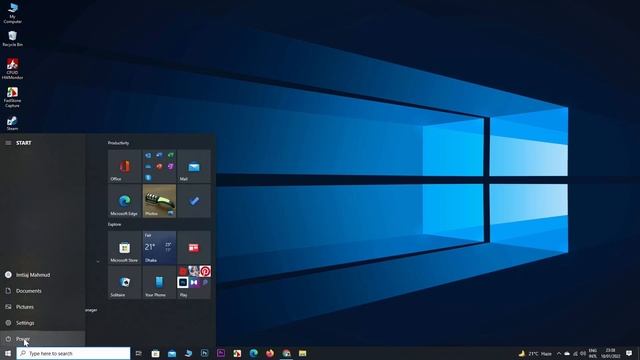Open the To Do checkmark tile
The width and height of the screenshot is (640, 360).
coord(194,201)
